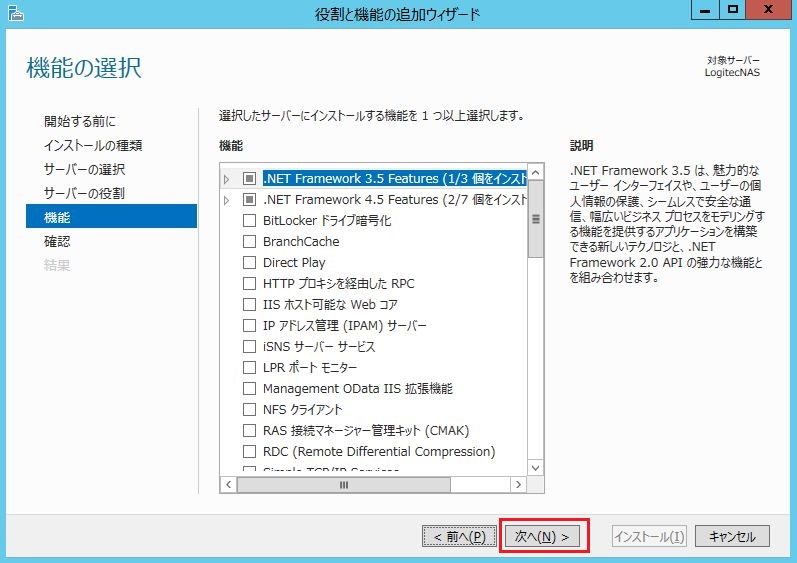Click the horizontal scrollbar thumb
Viewport: 797px width, 563px height.
click(x=344, y=485)
